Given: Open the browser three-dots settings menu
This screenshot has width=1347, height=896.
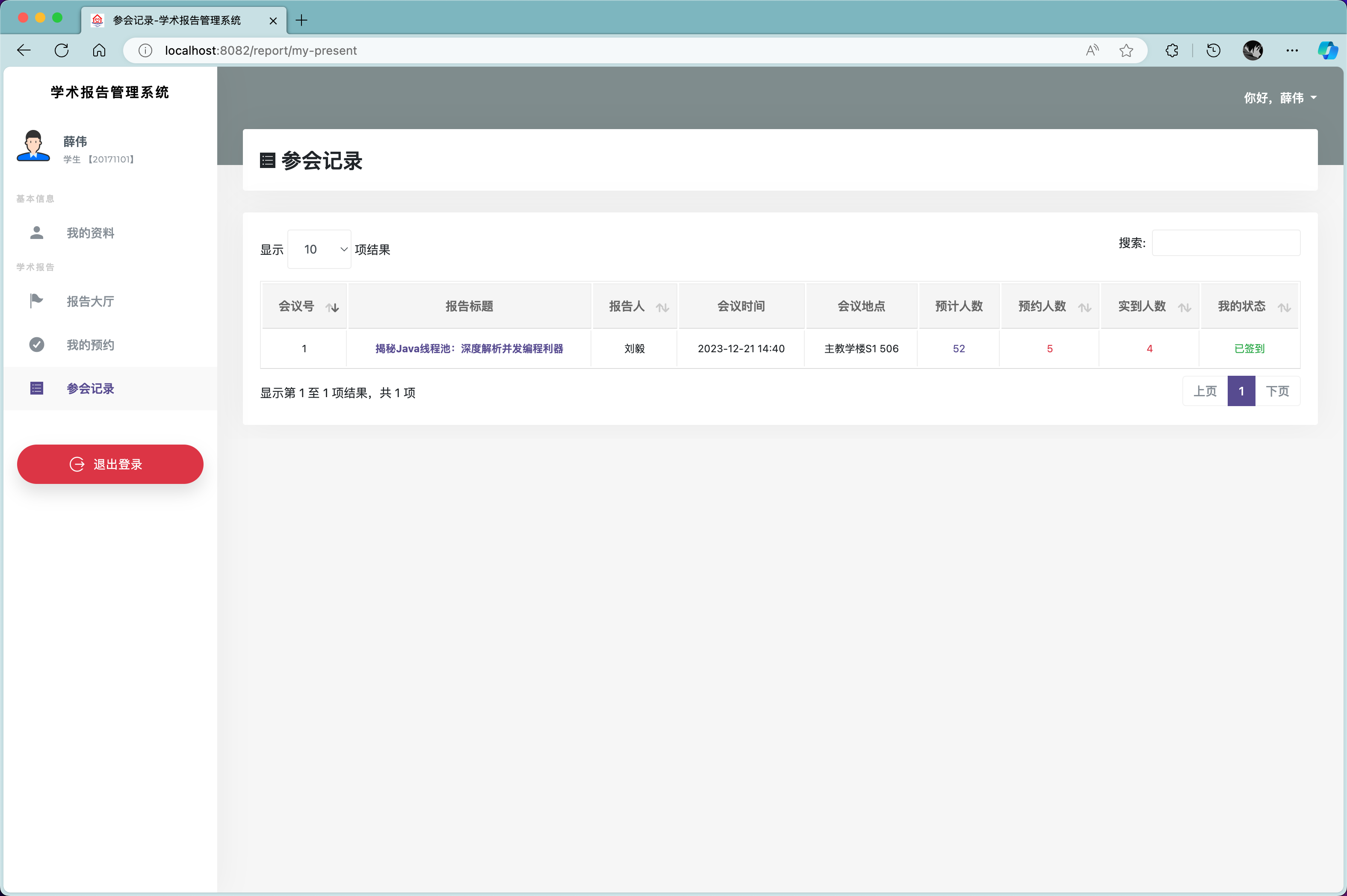Looking at the screenshot, I should (1291, 50).
